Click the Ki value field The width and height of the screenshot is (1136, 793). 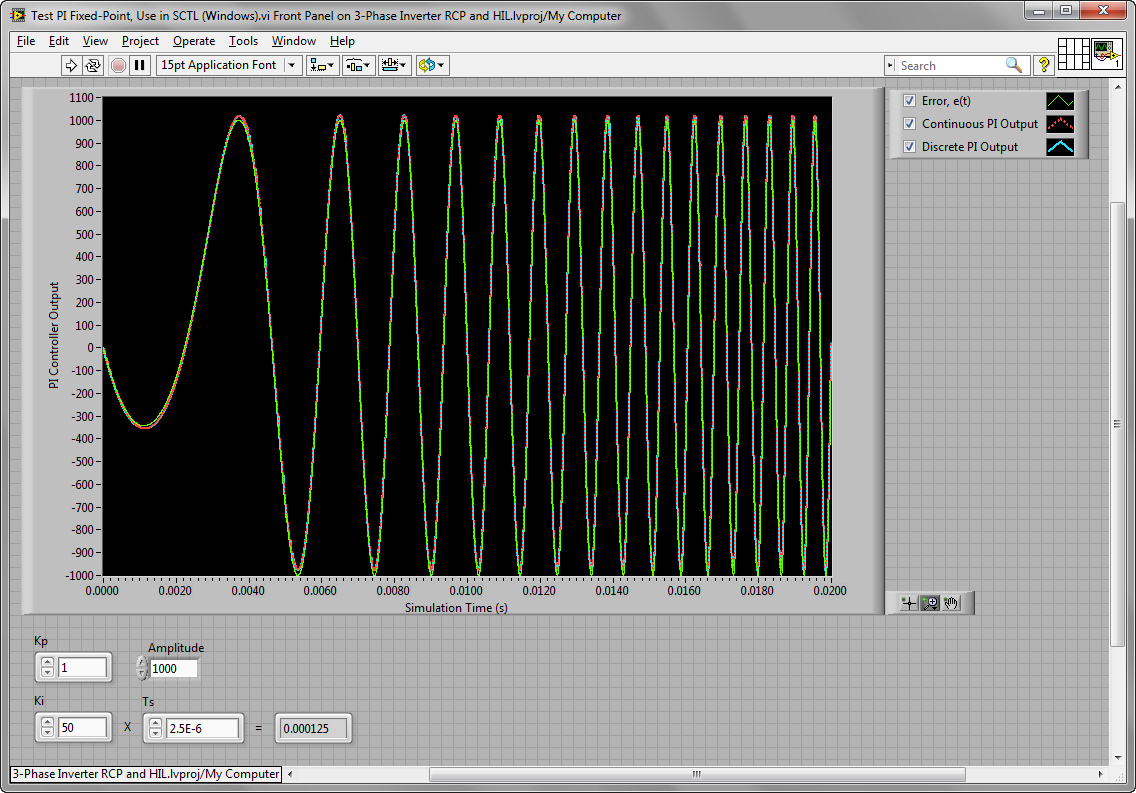click(x=82, y=727)
